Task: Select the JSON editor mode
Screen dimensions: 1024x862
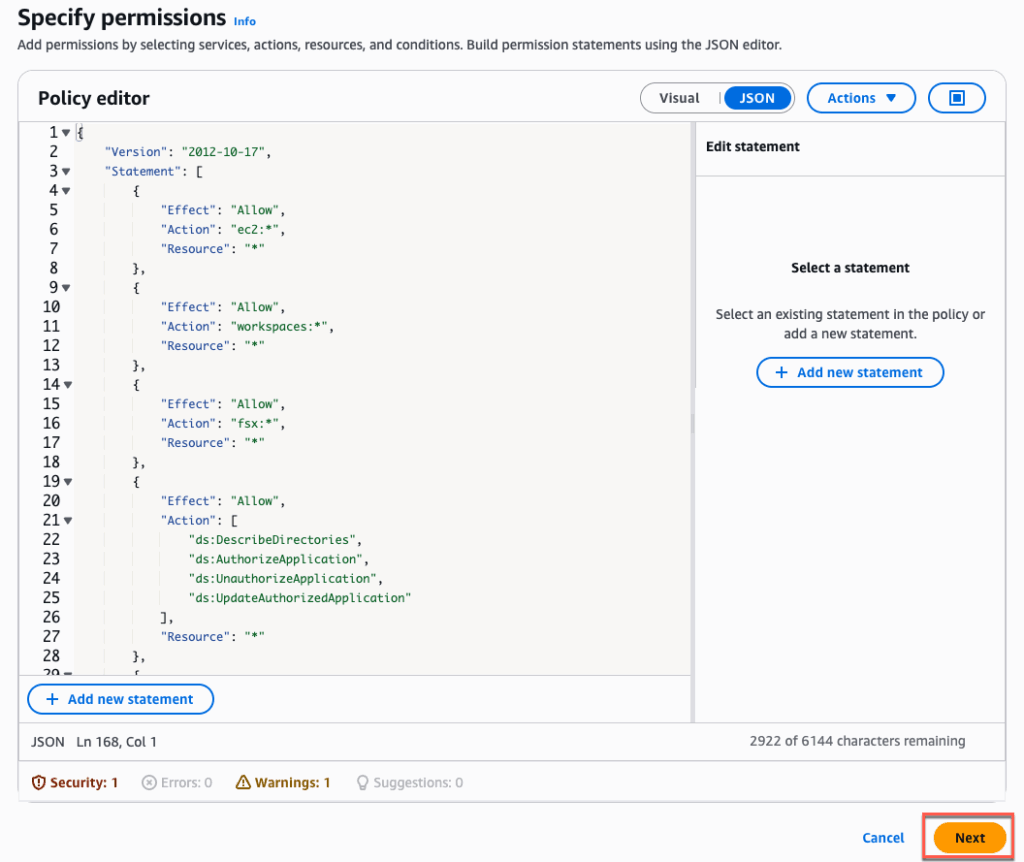Action: [x=757, y=98]
